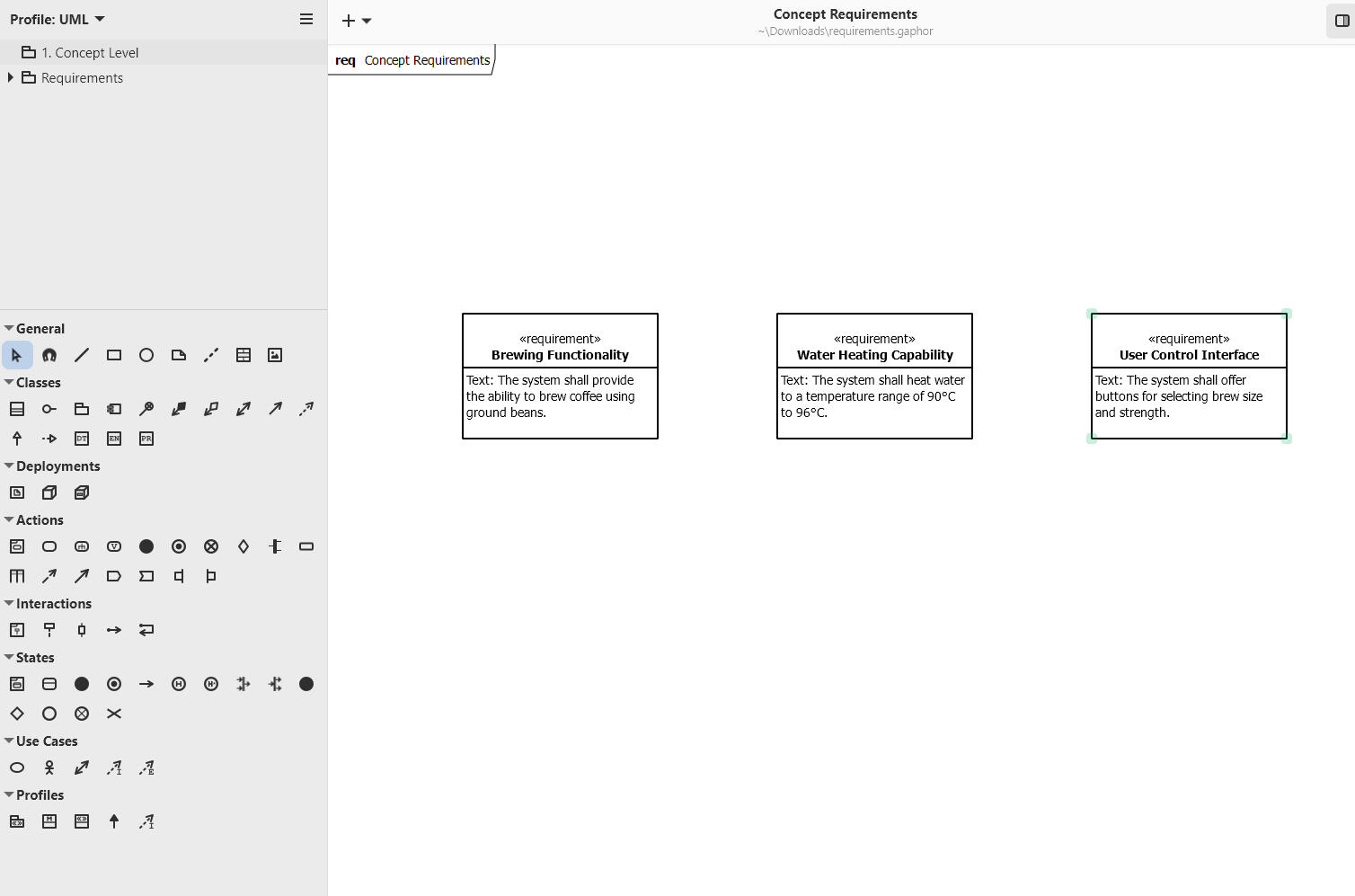1355x896 pixels.
Task: Pick the Ellipse shape tool in General
Action: click(x=146, y=355)
